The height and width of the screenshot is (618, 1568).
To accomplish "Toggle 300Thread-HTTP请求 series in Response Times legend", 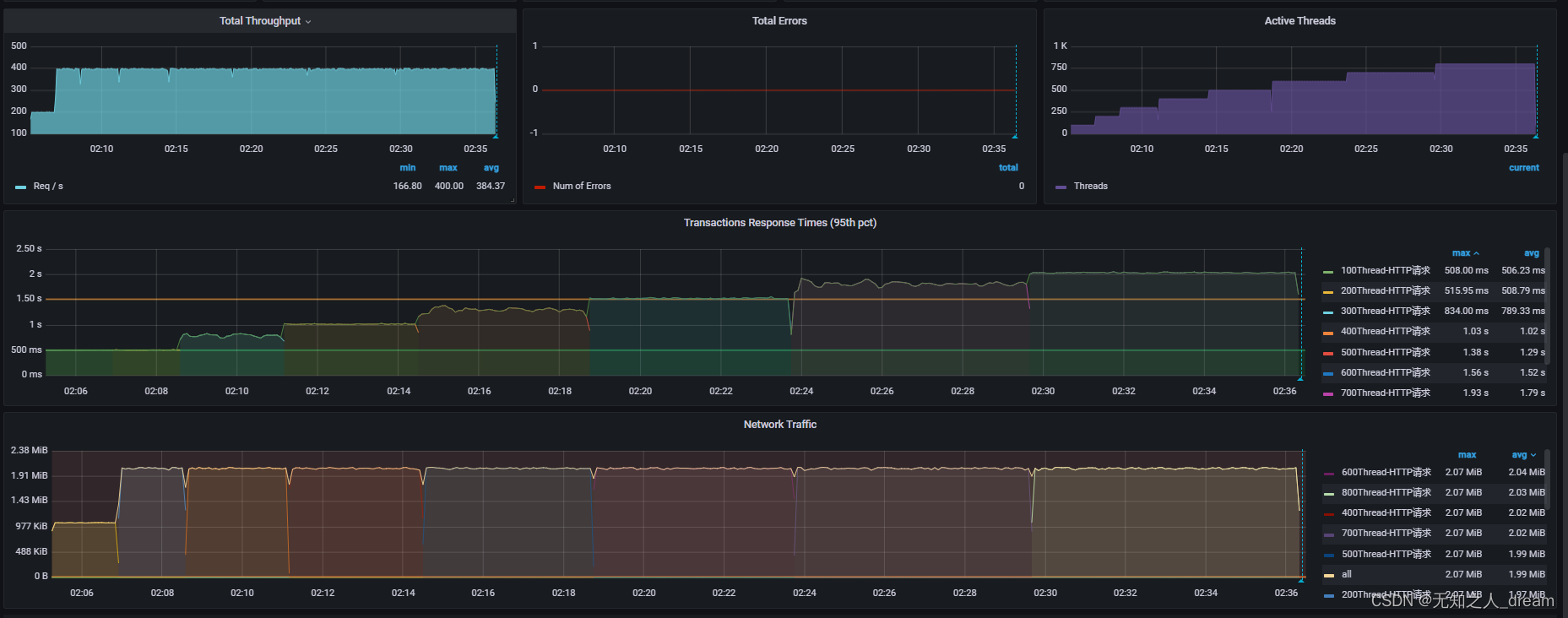I will [1385, 312].
